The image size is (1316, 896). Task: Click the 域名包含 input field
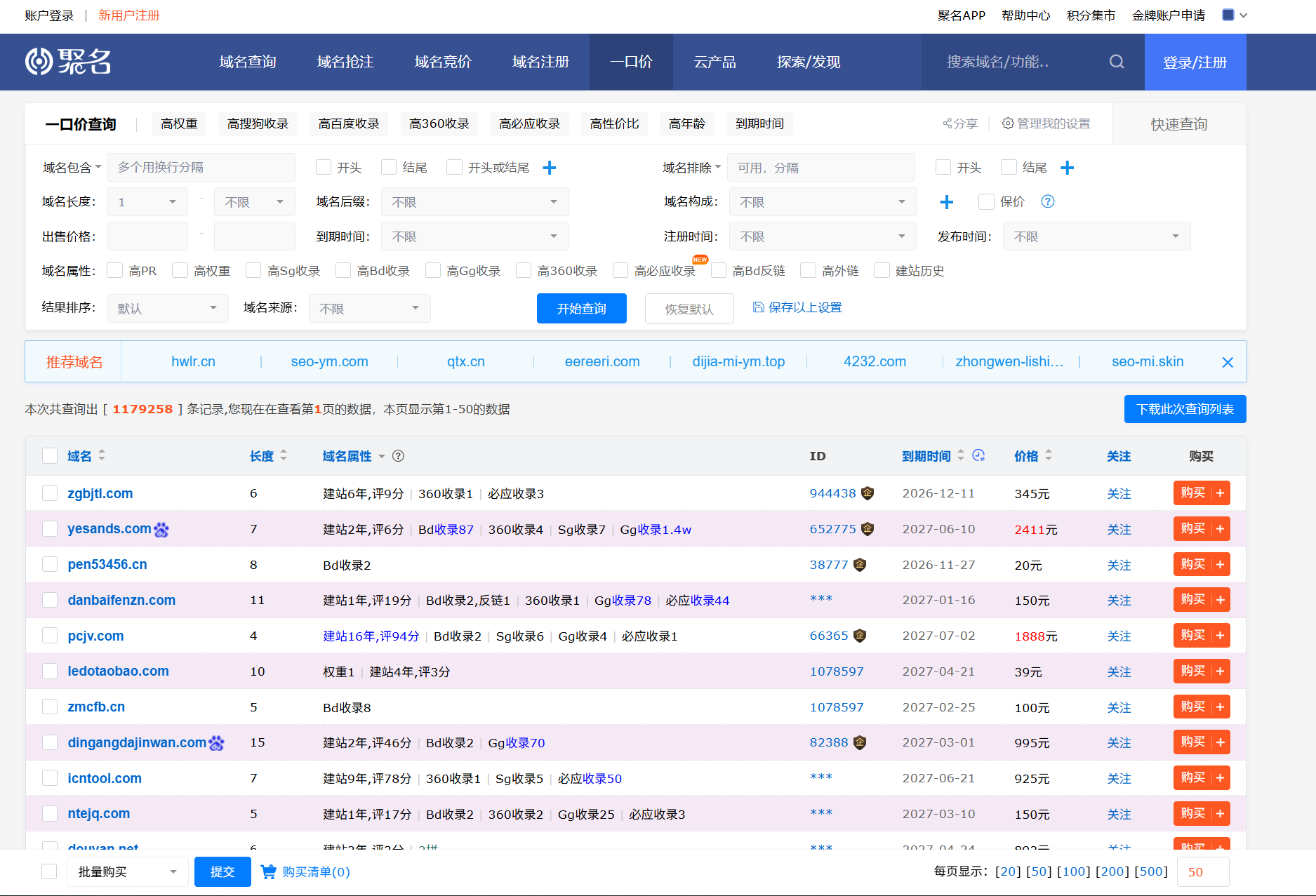coord(201,168)
